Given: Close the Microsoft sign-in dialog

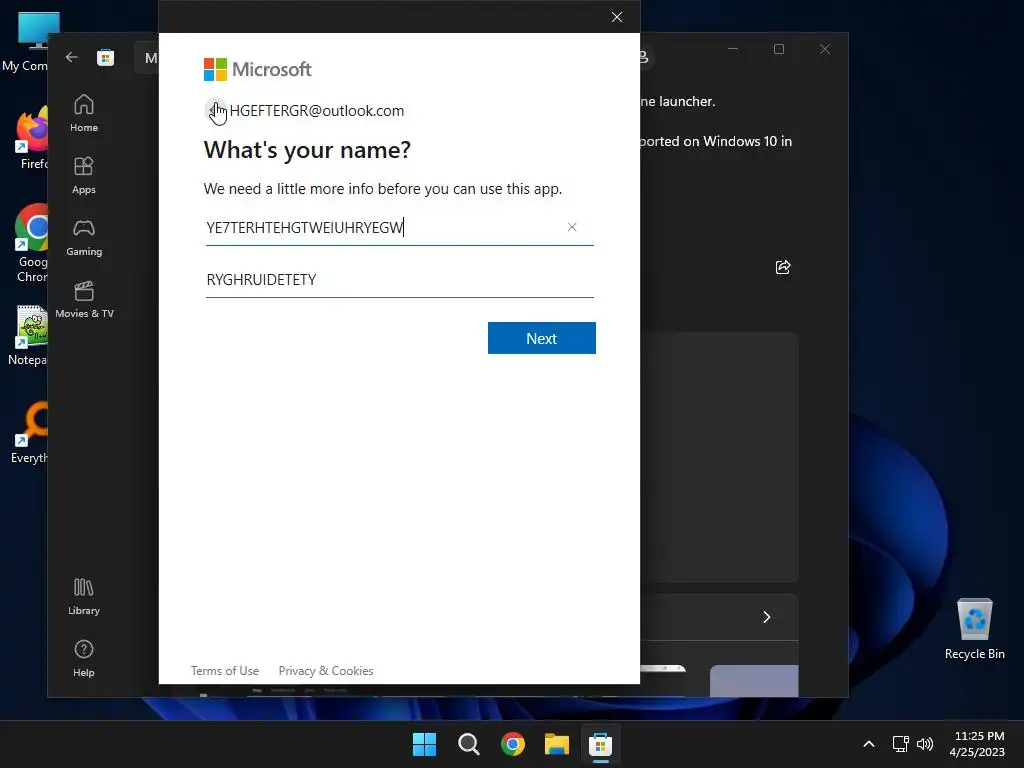Looking at the screenshot, I should (616, 17).
